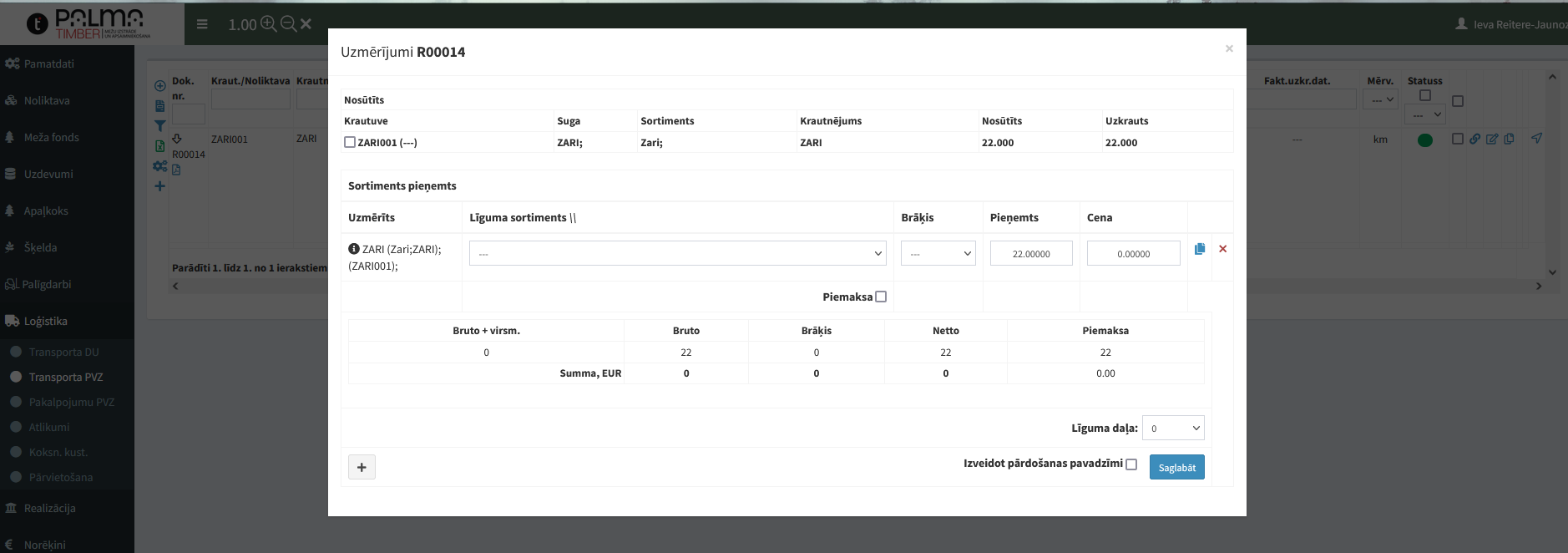This screenshot has height=553, width=1568.
Task: Click the copy row icon beside Cena
Action: coord(1200,249)
